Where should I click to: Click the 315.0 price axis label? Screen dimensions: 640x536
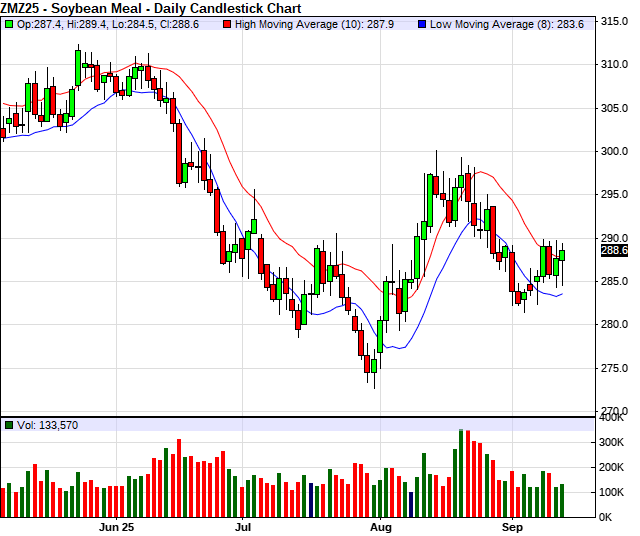click(x=613, y=21)
